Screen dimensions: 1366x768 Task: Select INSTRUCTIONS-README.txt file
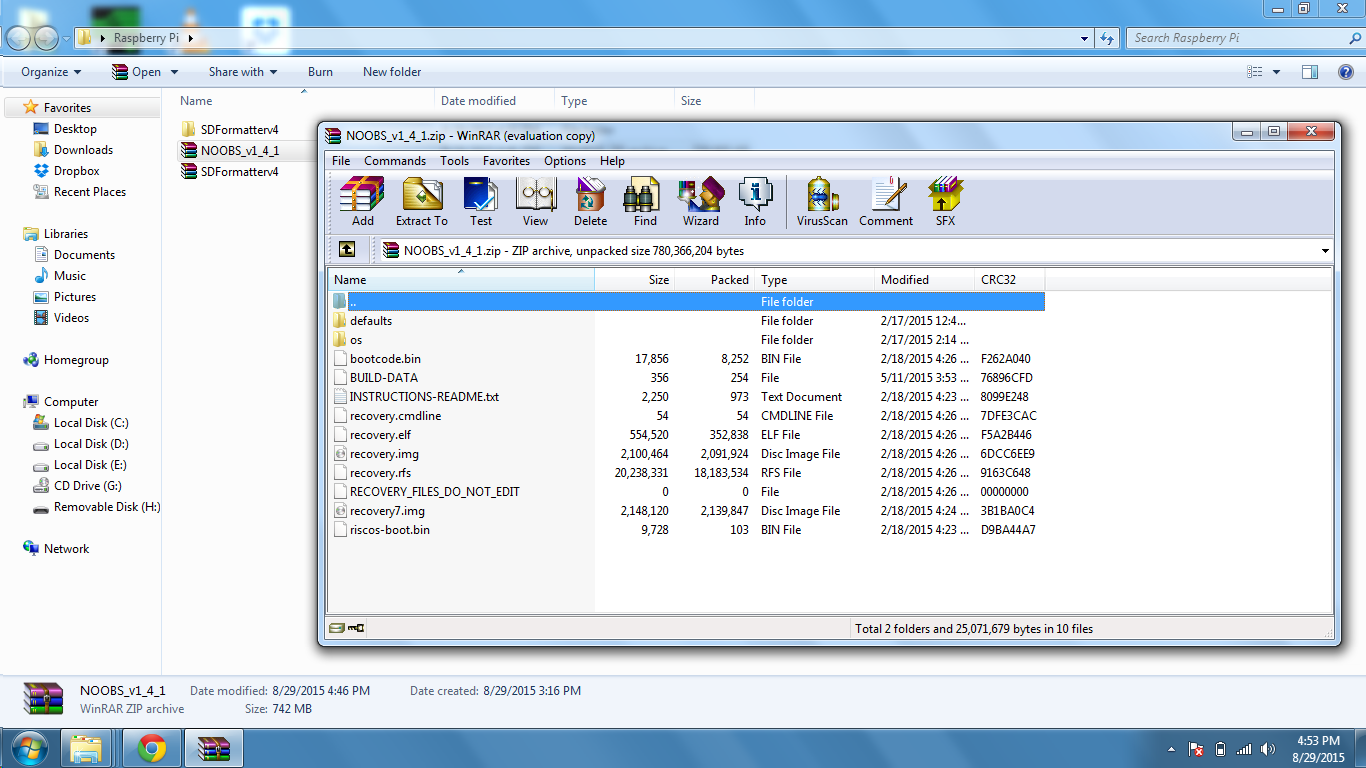[x=424, y=397]
